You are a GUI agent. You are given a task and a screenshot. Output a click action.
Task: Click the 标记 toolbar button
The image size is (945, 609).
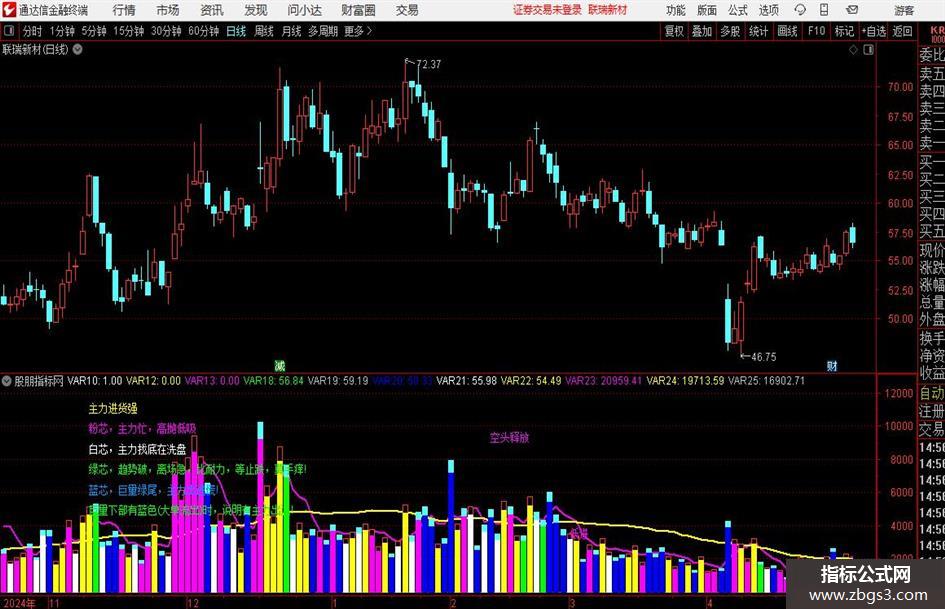844,31
